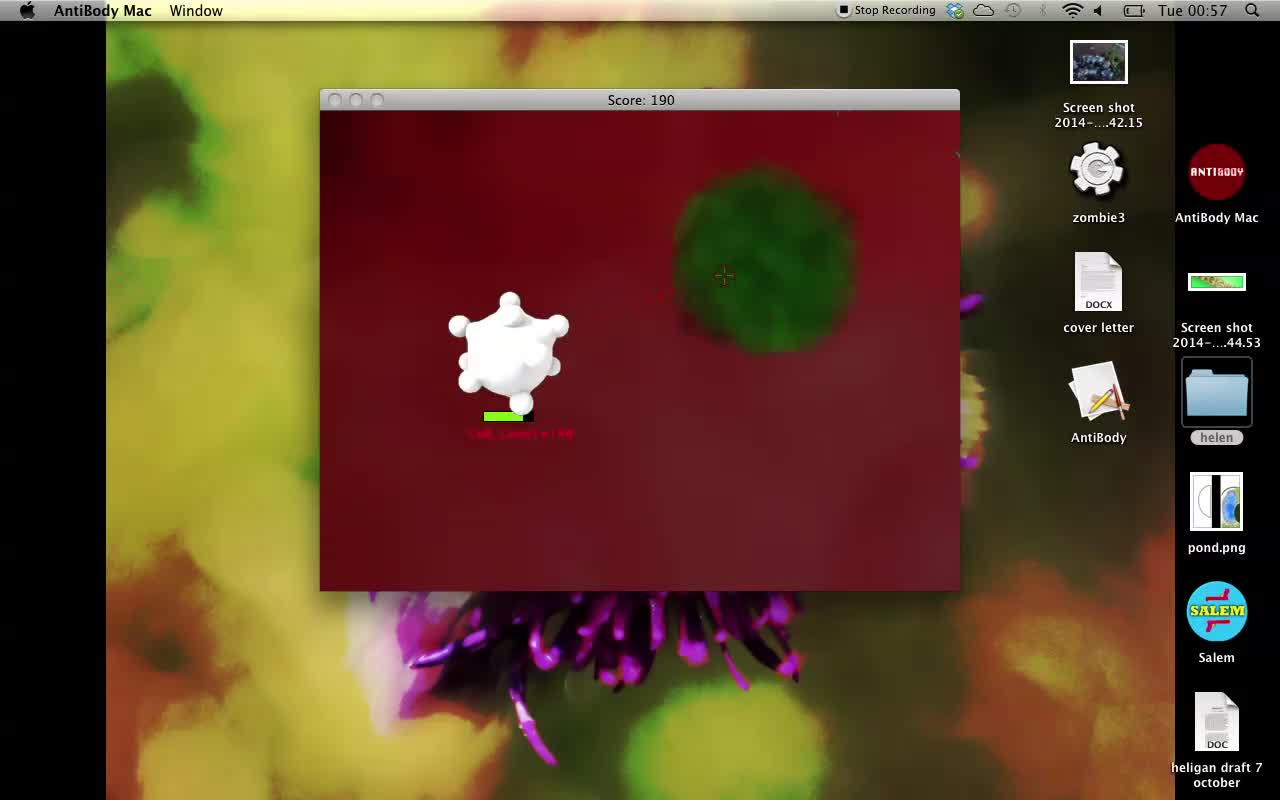Mute the system volume via speaker icon
This screenshot has height=800, width=1280.
coord(1097,10)
